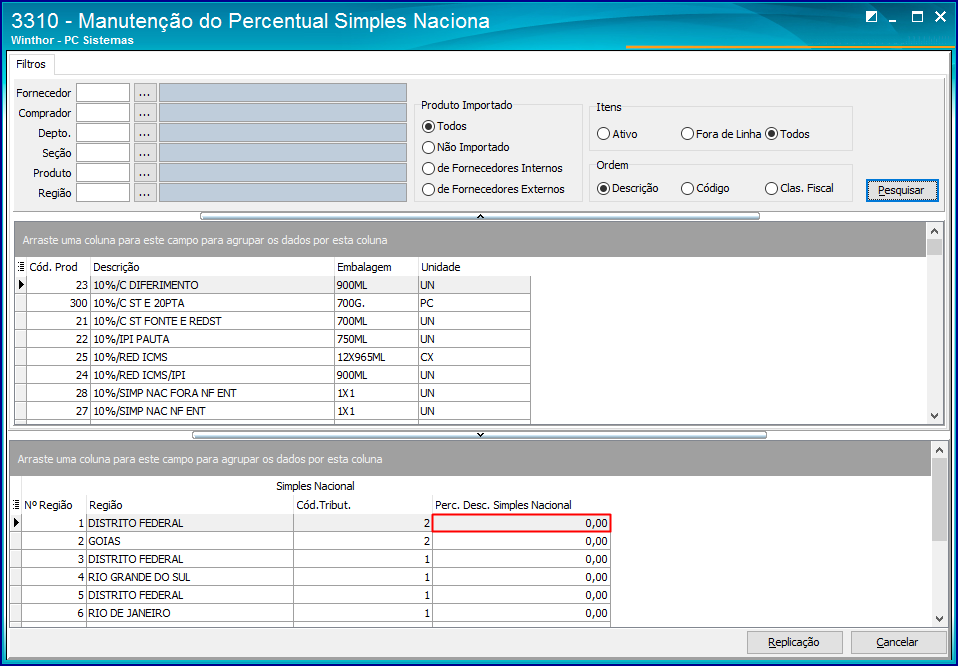Click the Produto code input field
The width and height of the screenshot is (958, 666).
pyautogui.click(x=103, y=173)
